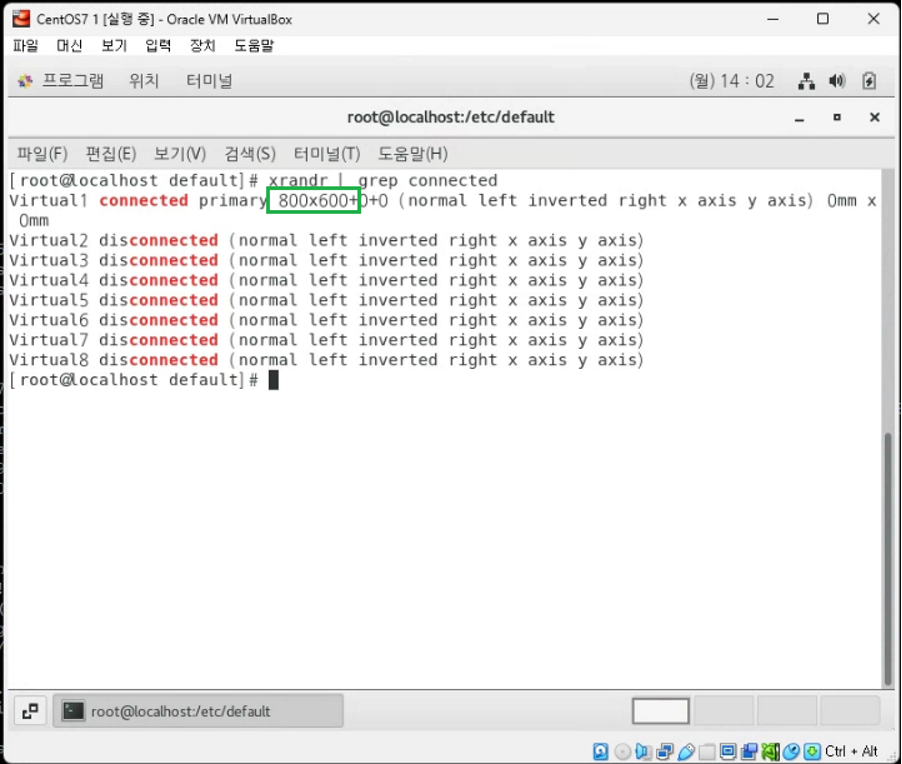Click the USB devices icon in VirtualBox status bar
This screenshot has width=902, height=764.
(x=686, y=751)
